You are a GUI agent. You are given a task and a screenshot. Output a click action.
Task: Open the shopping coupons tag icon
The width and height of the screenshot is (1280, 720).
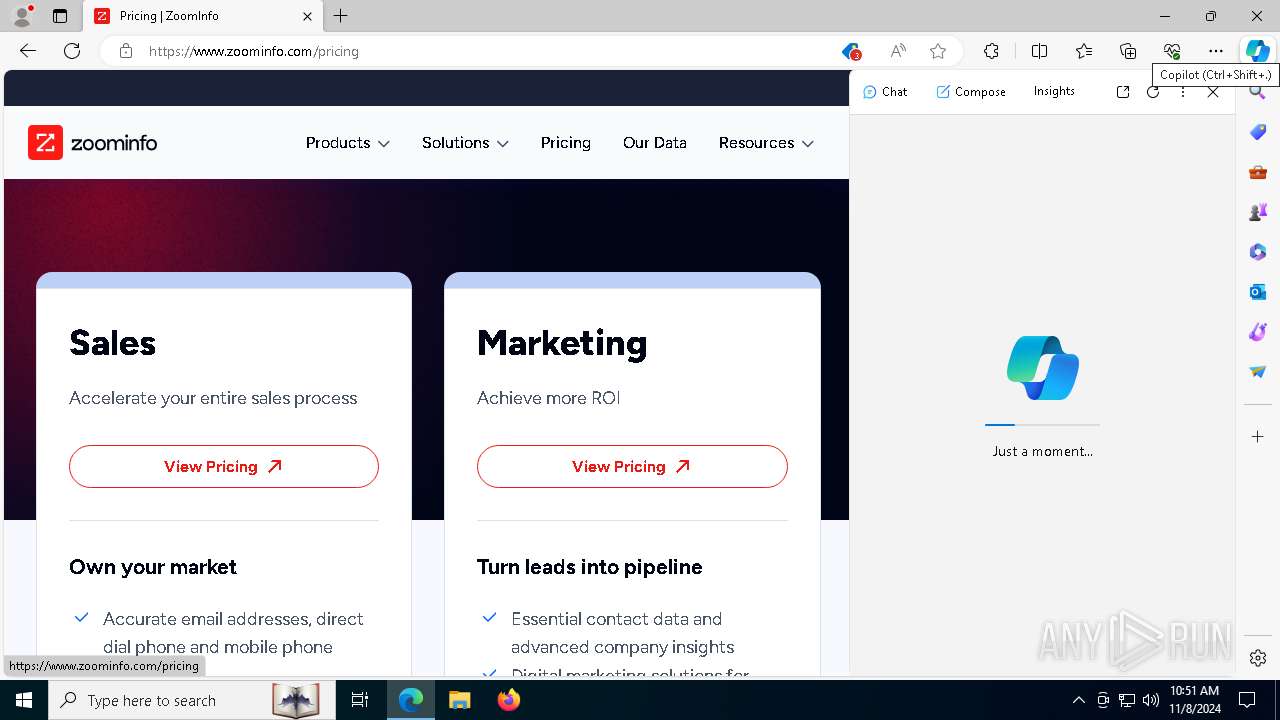tap(851, 51)
